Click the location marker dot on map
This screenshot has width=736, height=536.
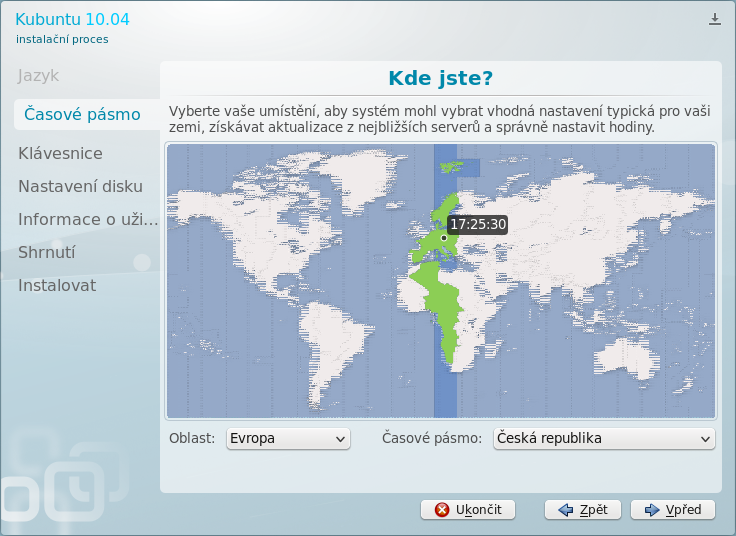point(444,238)
